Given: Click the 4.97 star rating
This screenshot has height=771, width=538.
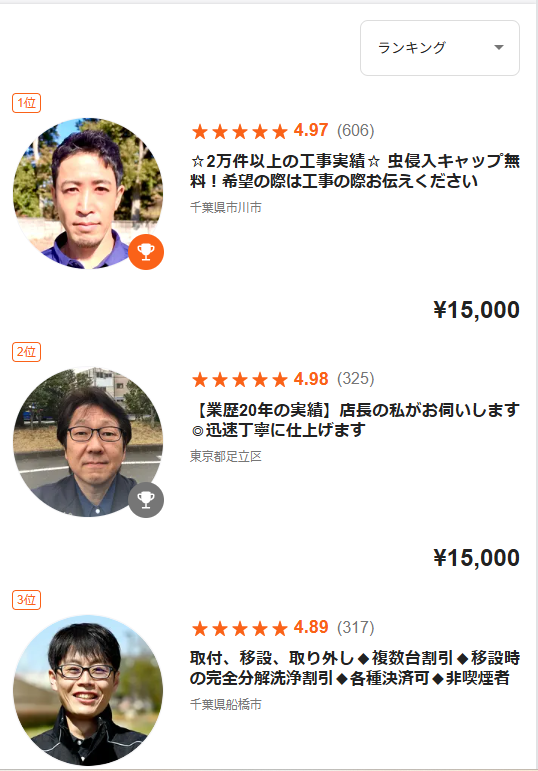Looking at the screenshot, I should [260, 131].
